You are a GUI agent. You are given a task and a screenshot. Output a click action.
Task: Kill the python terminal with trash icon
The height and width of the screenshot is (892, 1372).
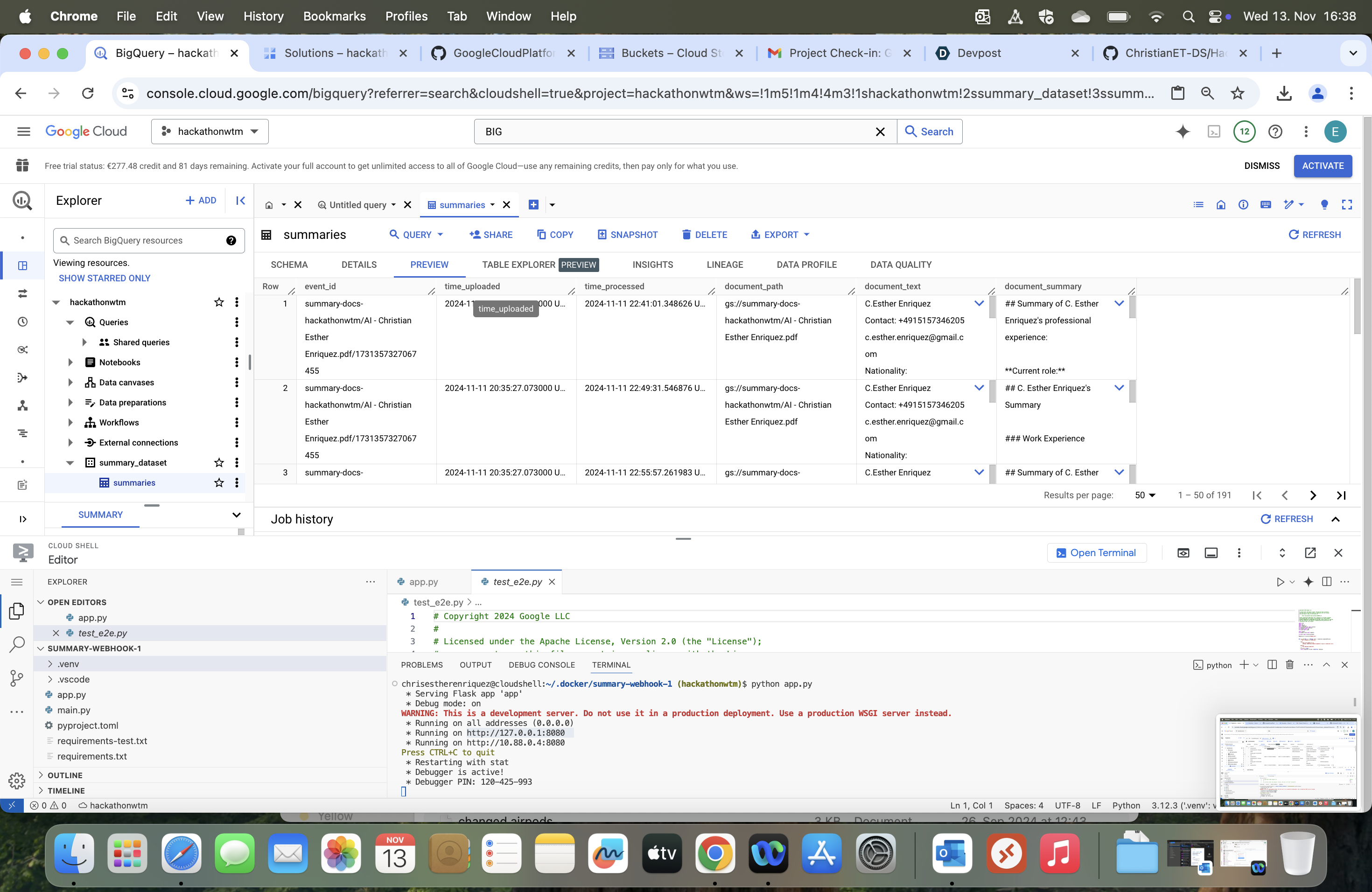[1289, 664]
